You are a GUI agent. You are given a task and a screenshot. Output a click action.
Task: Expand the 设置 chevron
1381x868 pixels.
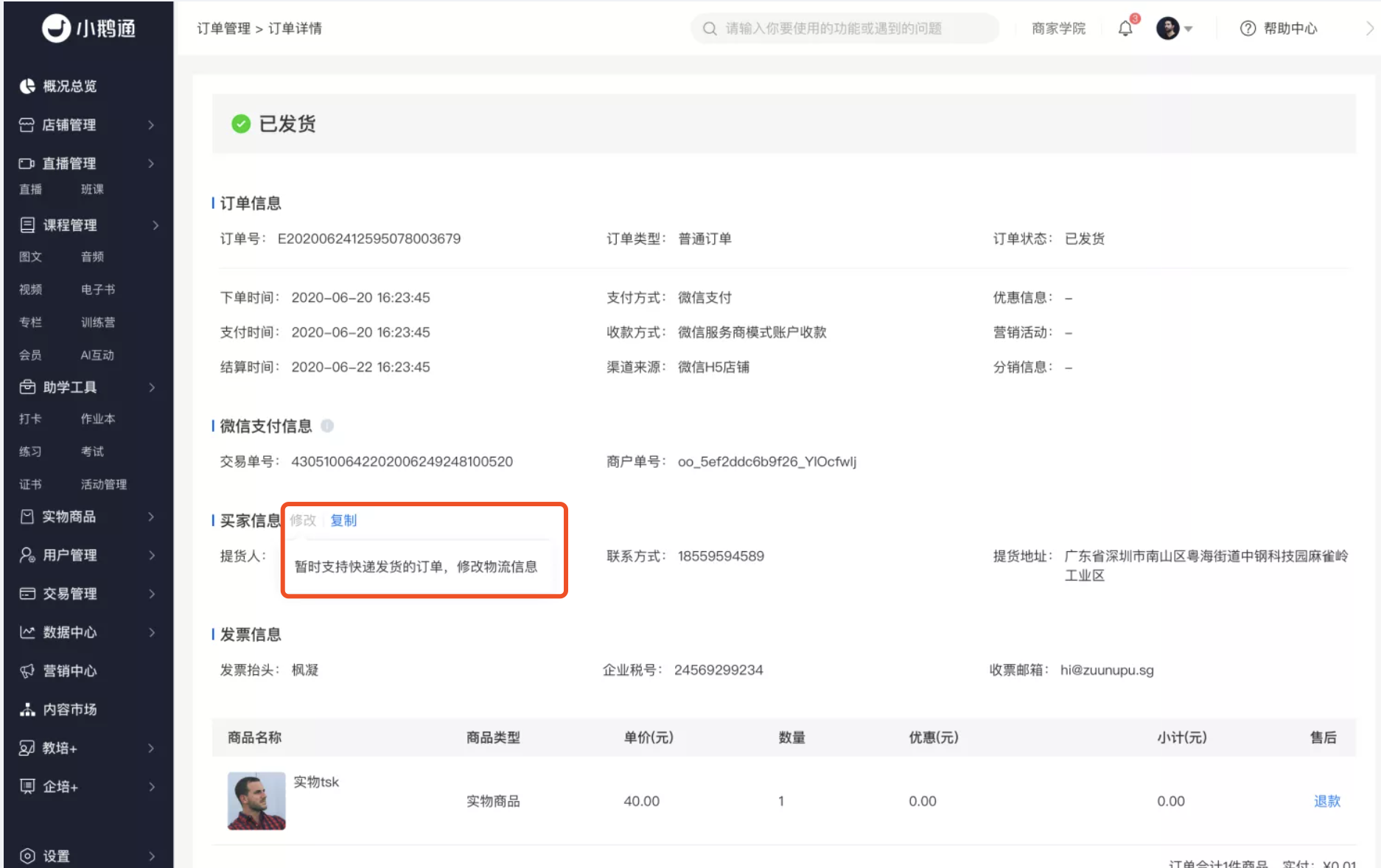pos(152,855)
